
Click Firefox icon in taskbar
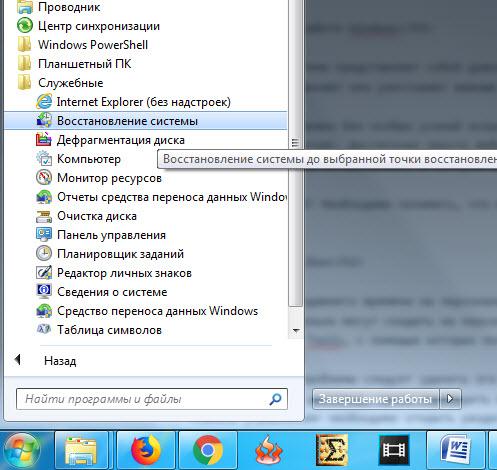coord(146,450)
